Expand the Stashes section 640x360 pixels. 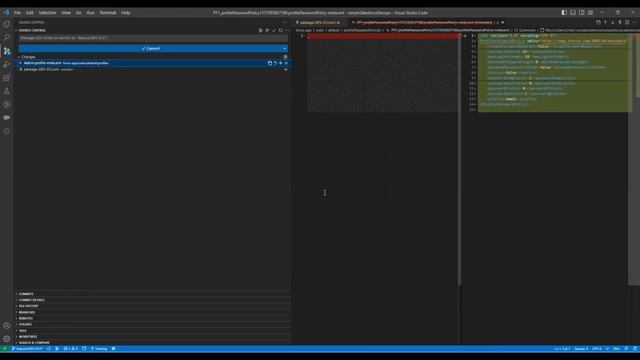click(x=25, y=324)
